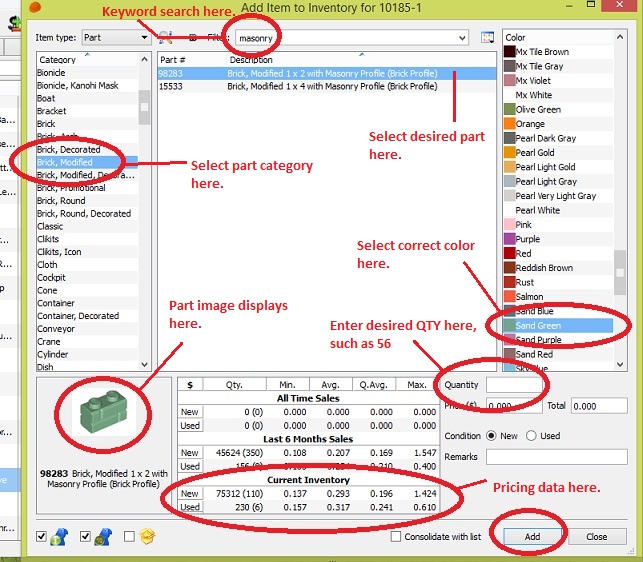The height and width of the screenshot is (562, 643).
Task: Select the Sand Red color
Action: coord(558,354)
